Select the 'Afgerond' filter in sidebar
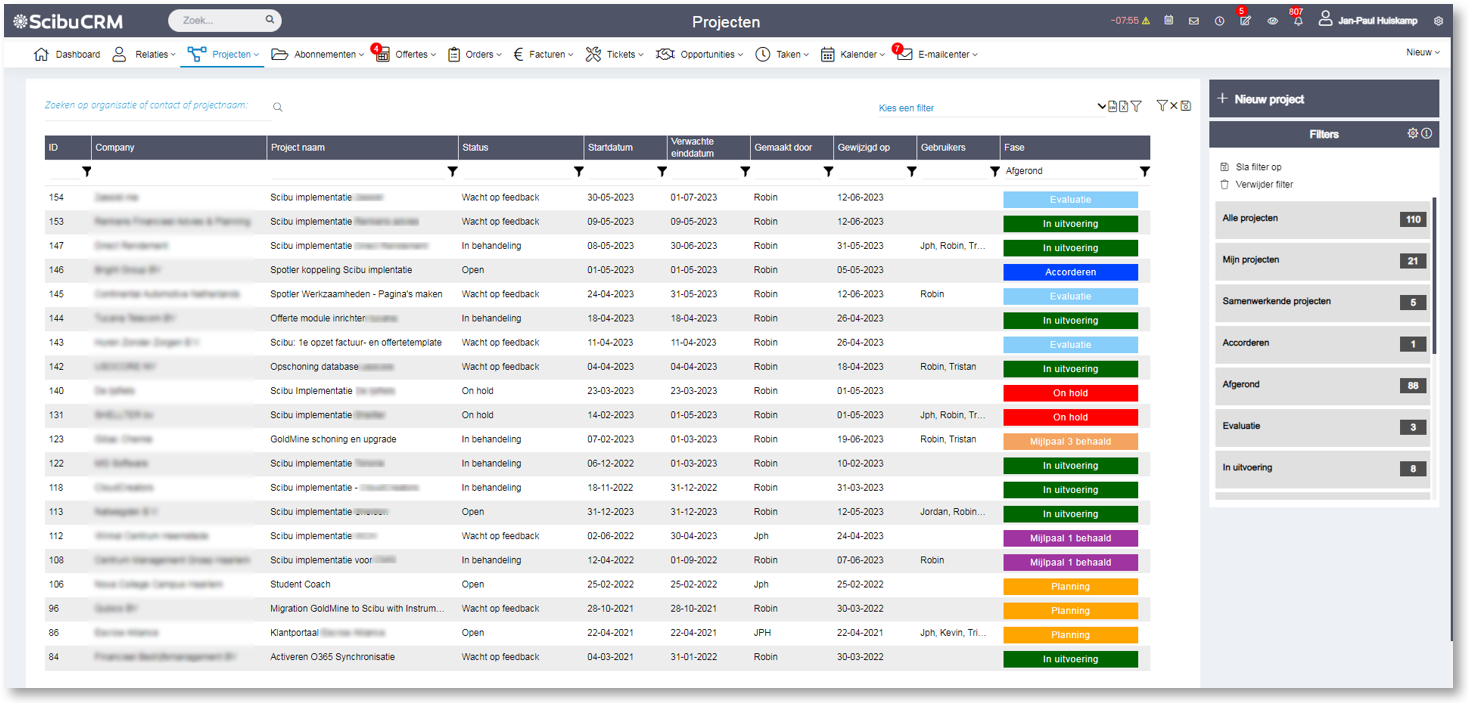Screen dimensions: 1468x703 [1324, 386]
